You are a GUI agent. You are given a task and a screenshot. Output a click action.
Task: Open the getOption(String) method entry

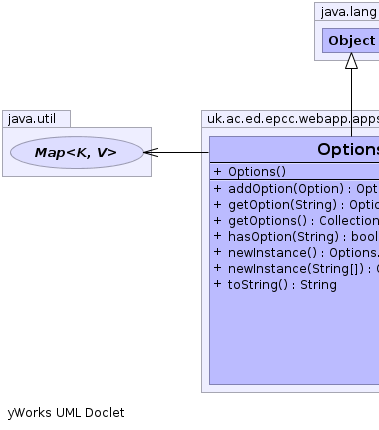point(303,205)
